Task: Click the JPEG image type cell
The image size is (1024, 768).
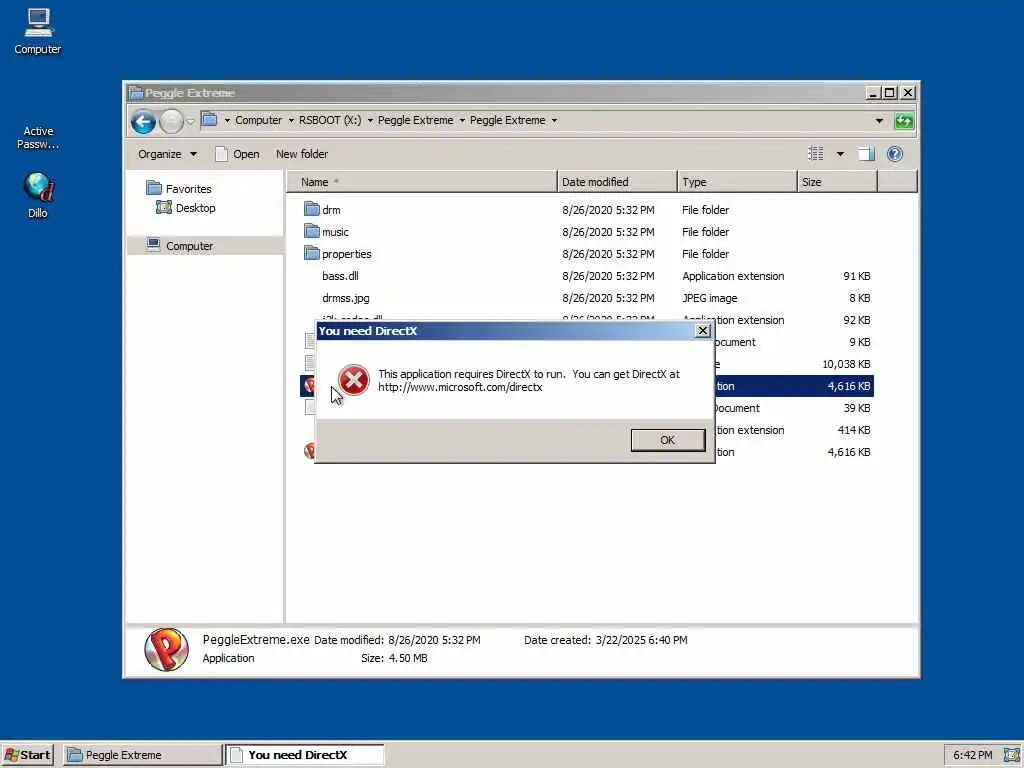Action: point(710,298)
